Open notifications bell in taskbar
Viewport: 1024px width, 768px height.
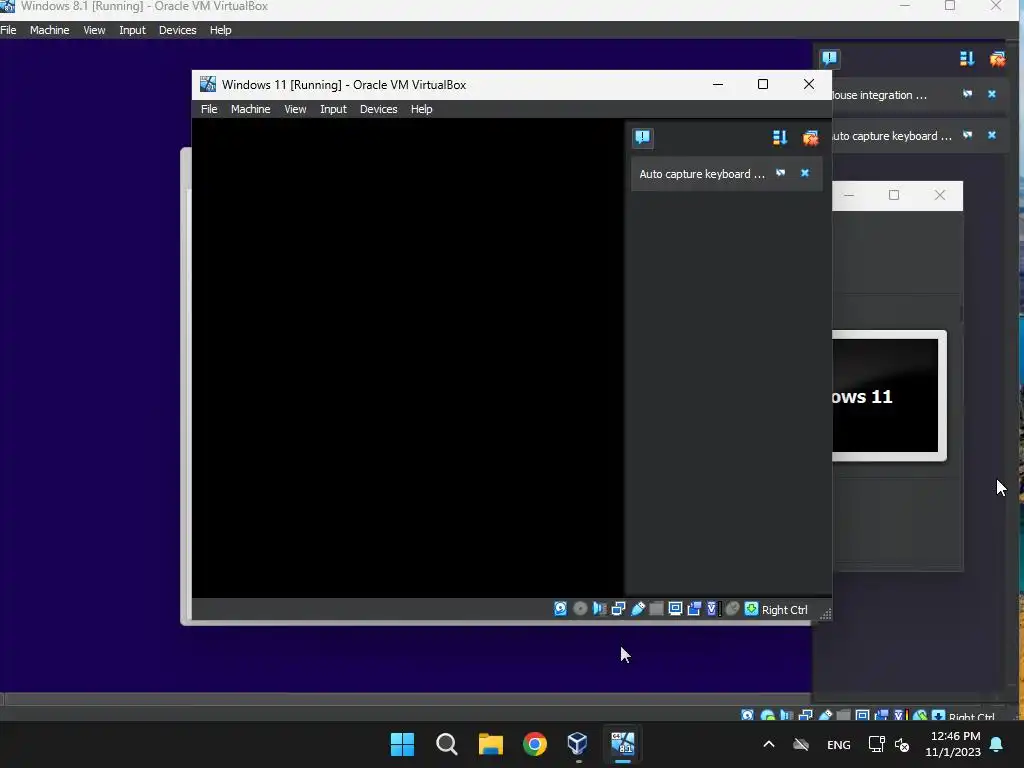tap(997, 744)
